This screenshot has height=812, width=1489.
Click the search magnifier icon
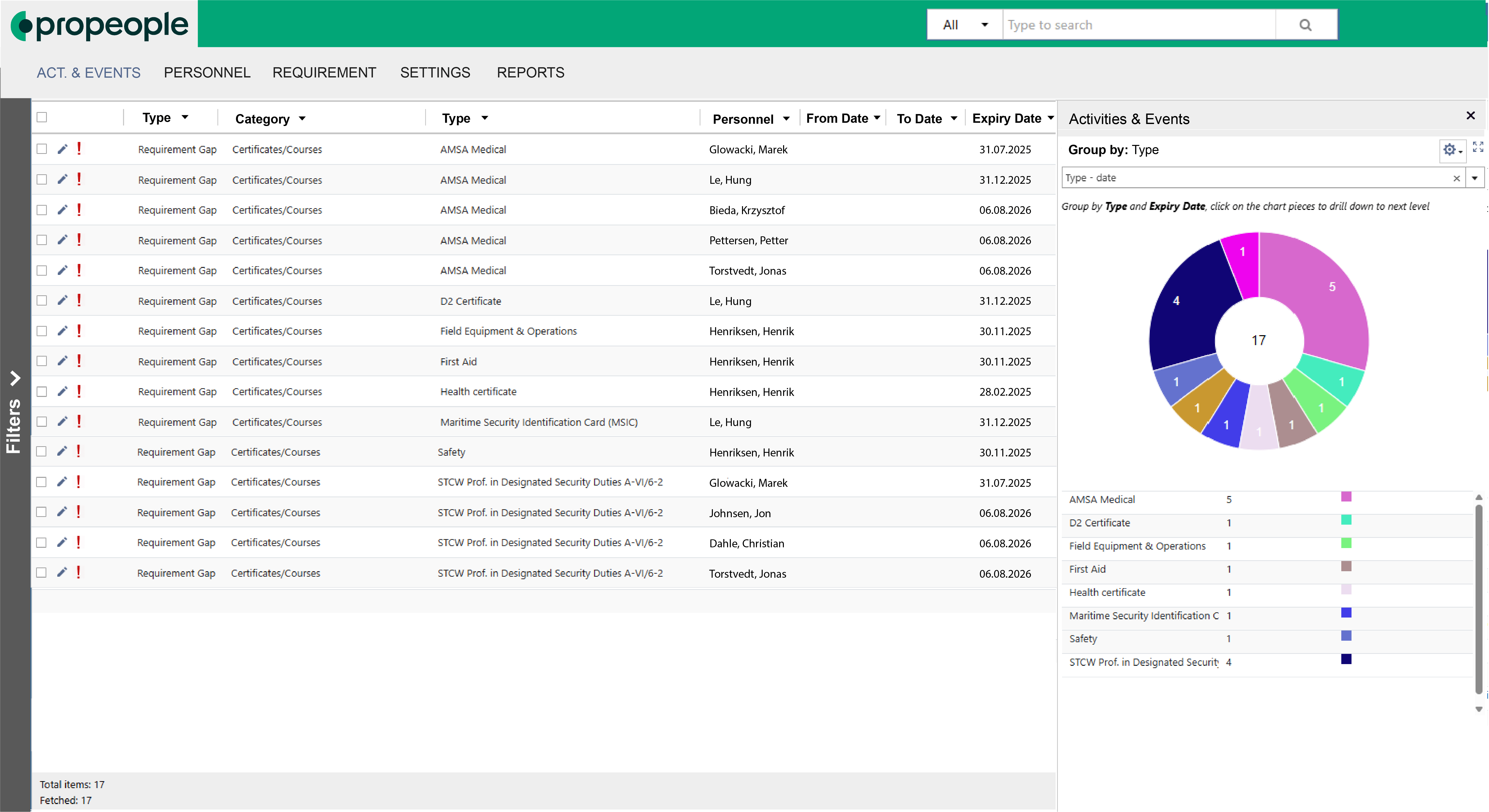pyautogui.click(x=1306, y=24)
